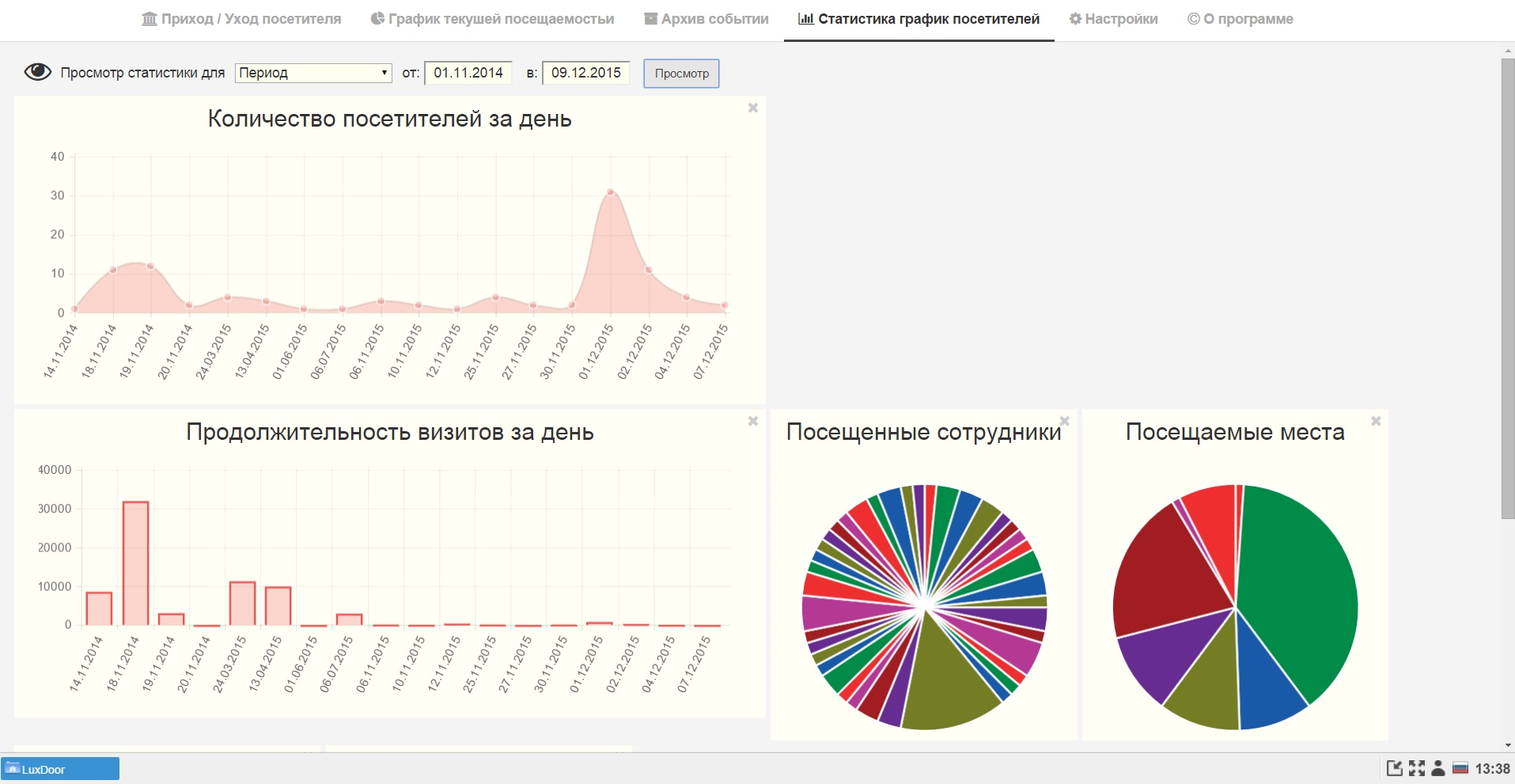The width and height of the screenshot is (1515, 784).
Task: Click the duration bar for 13.04.2015
Action: coord(278,606)
